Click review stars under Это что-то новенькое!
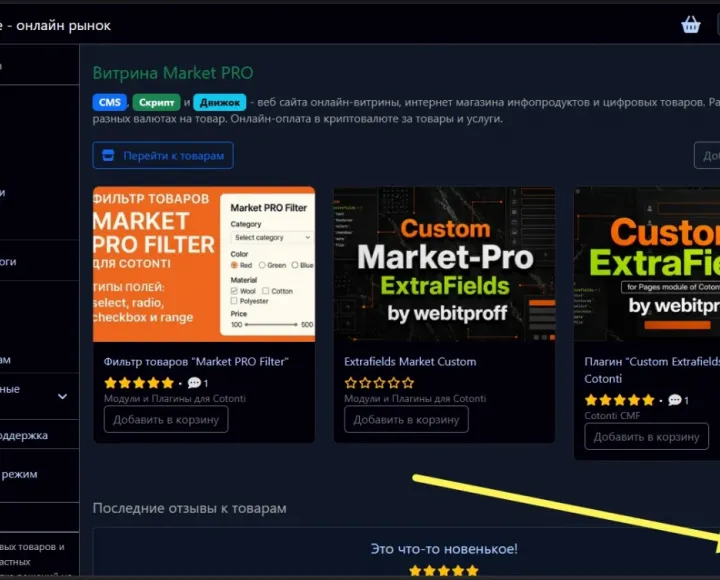Image resolution: width=720 pixels, height=580 pixels. (x=444, y=571)
